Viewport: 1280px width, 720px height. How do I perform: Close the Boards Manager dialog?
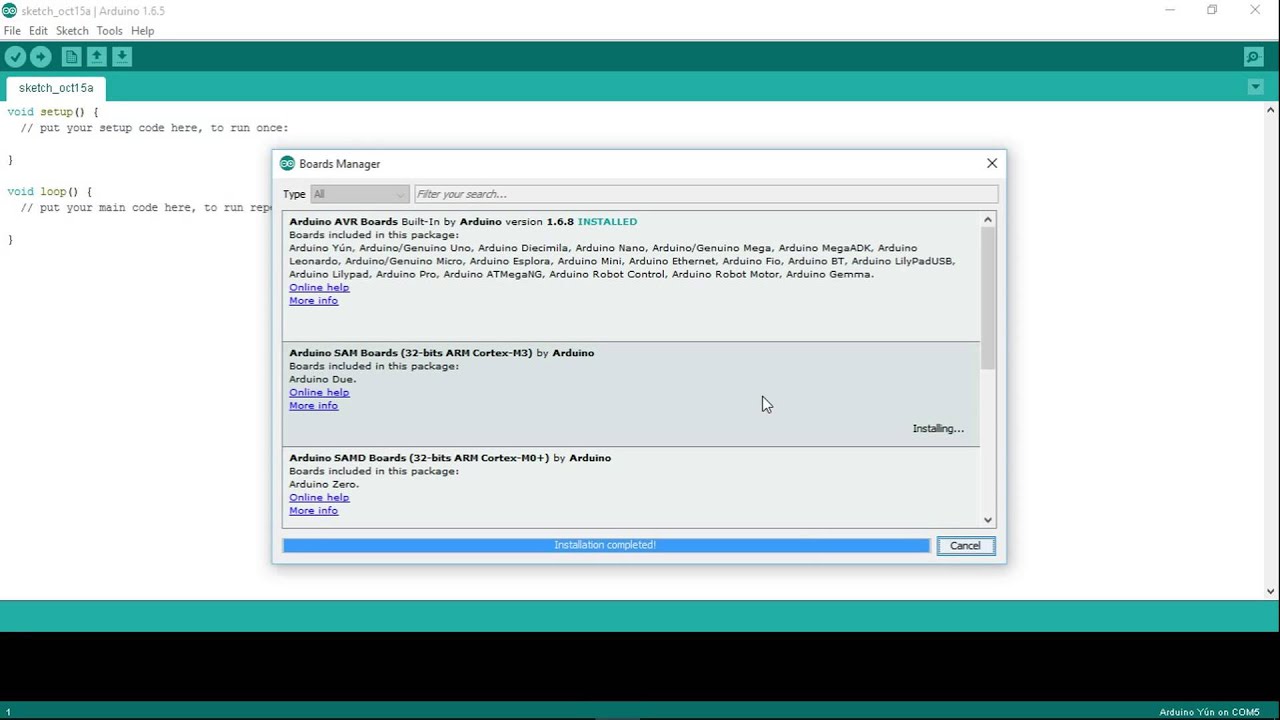click(x=992, y=163)
